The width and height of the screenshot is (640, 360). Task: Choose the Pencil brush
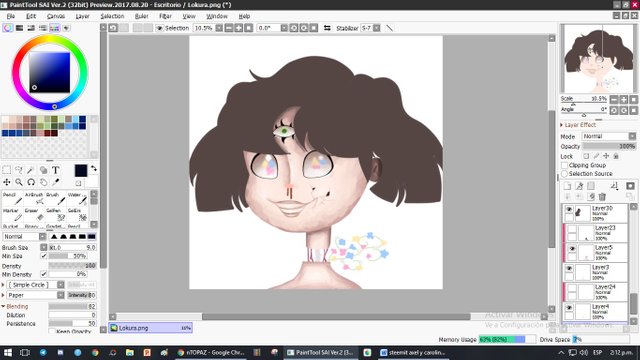[x=12, y=199]
